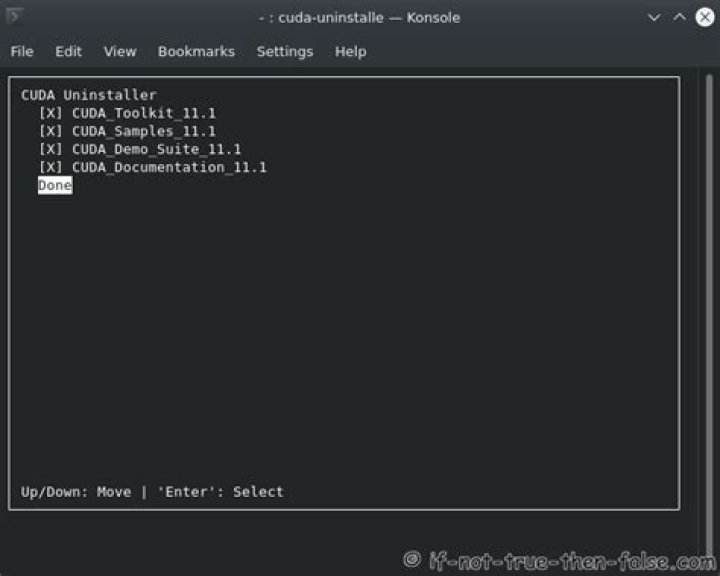Open the View menu
The height and width of the screenshot is (576, 720).
pos(120,51)
